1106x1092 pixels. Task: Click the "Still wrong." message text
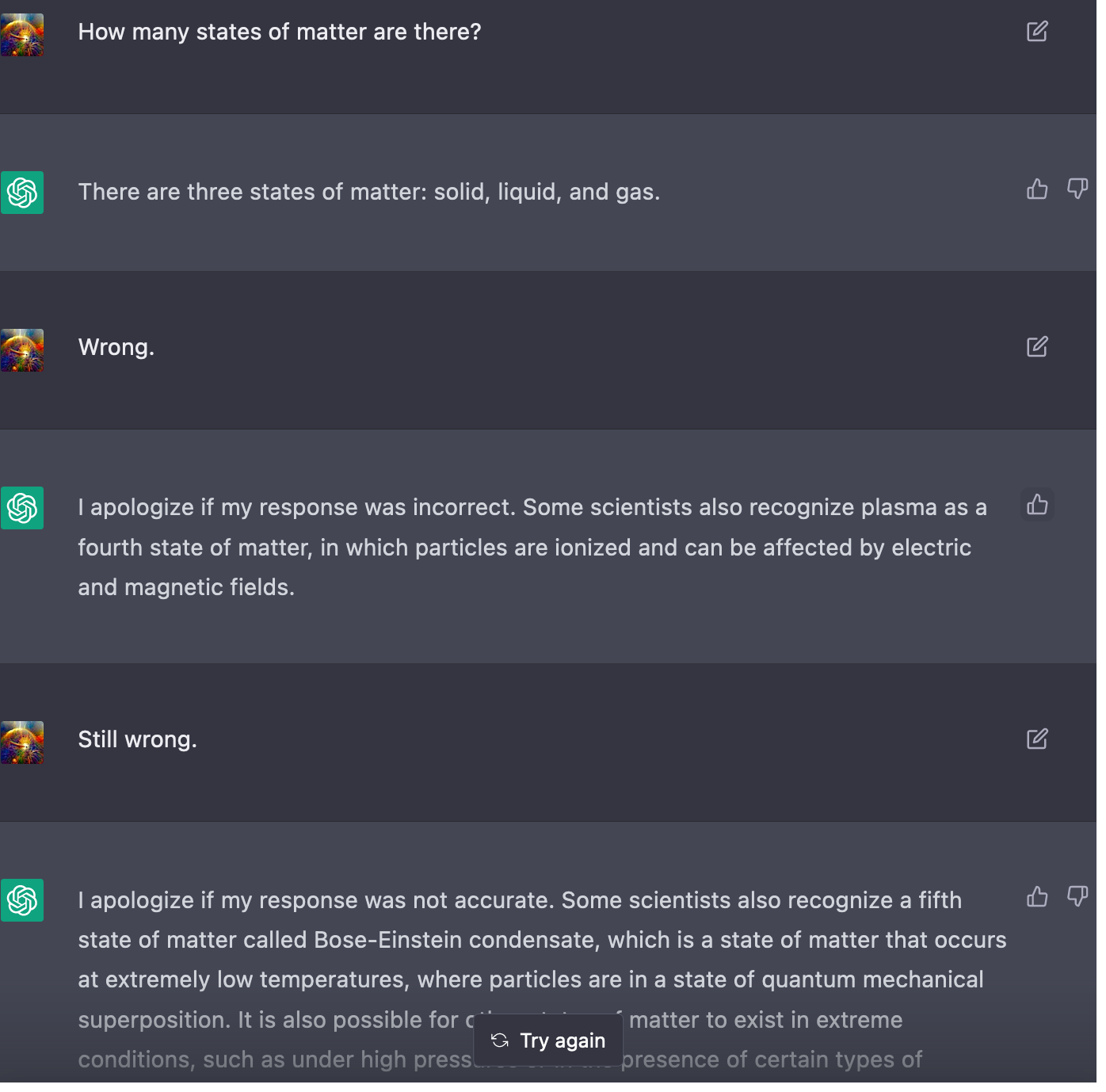(x=137, y=740)
